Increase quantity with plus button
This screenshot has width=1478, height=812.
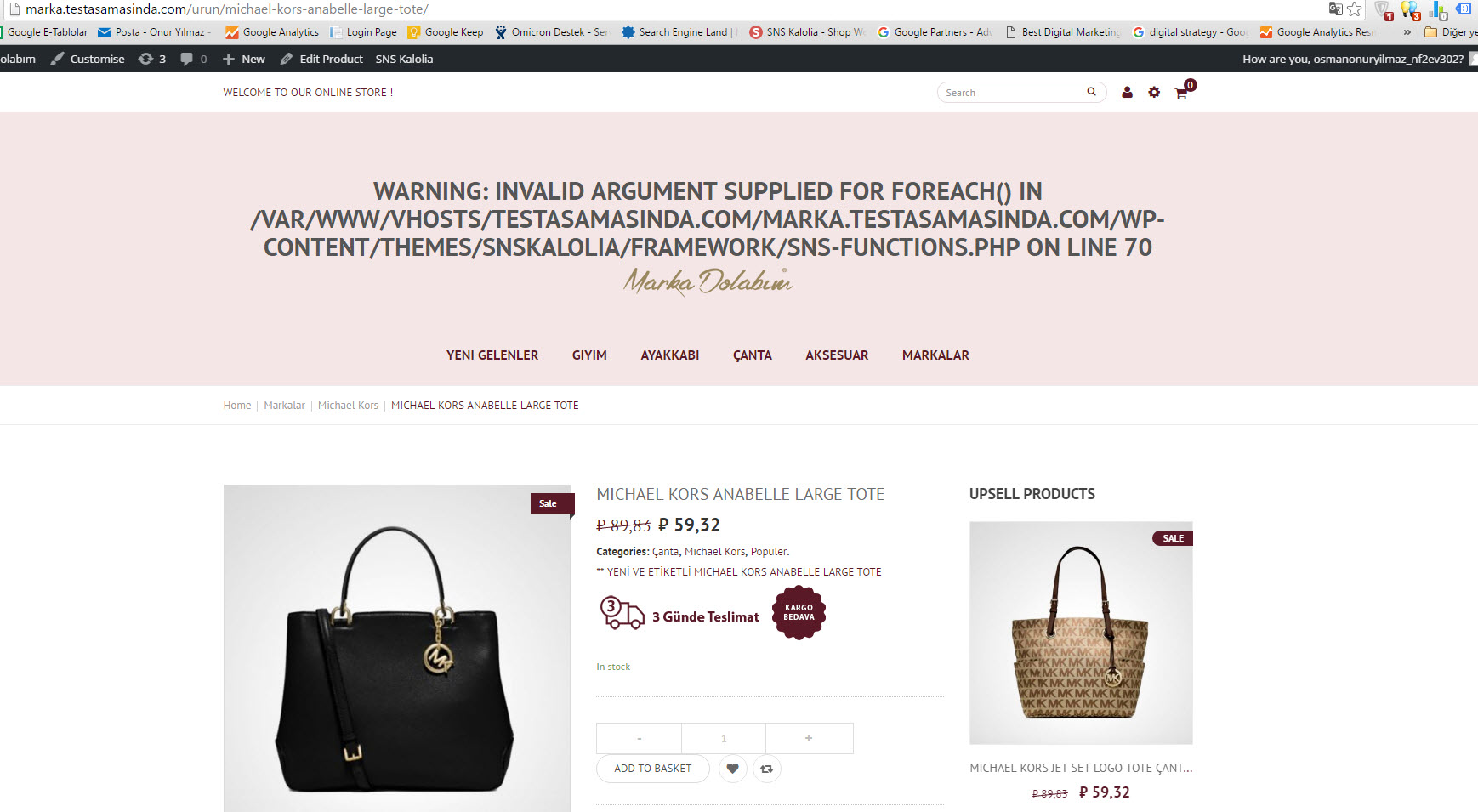pyautogui.click(x=809, y=738)
